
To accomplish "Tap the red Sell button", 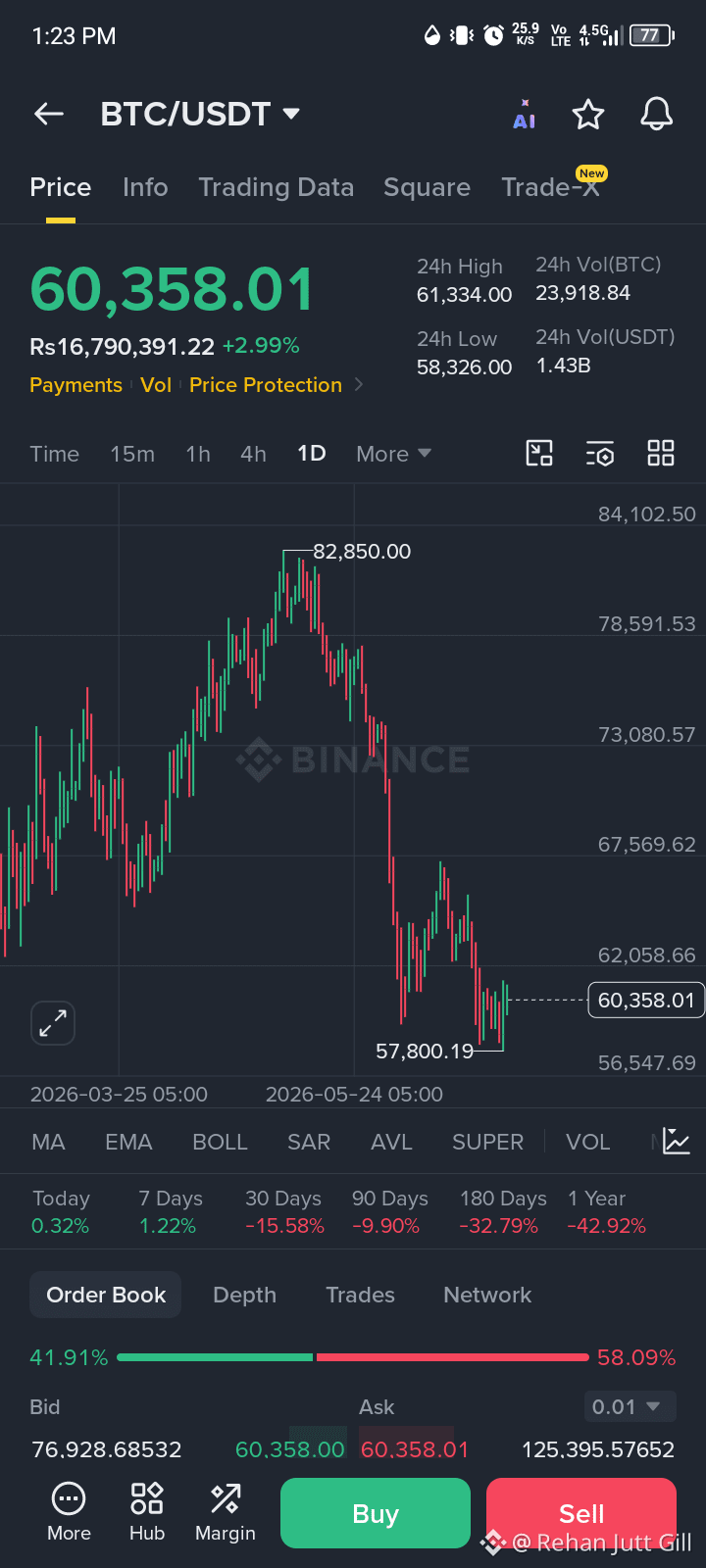I will [581, 1513].
